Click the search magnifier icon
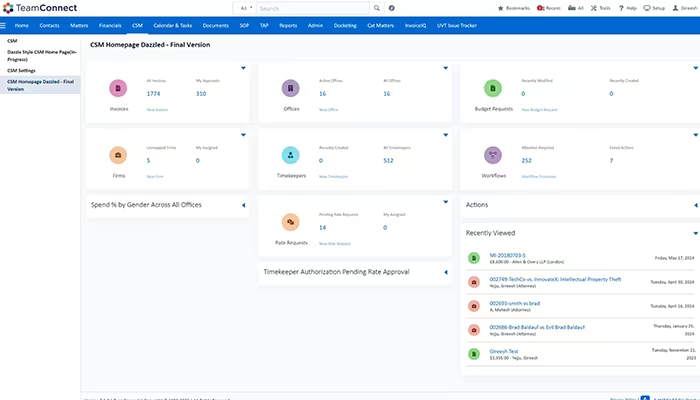Image resolution: width=700 pixels, height=400 pixels. 377,8
